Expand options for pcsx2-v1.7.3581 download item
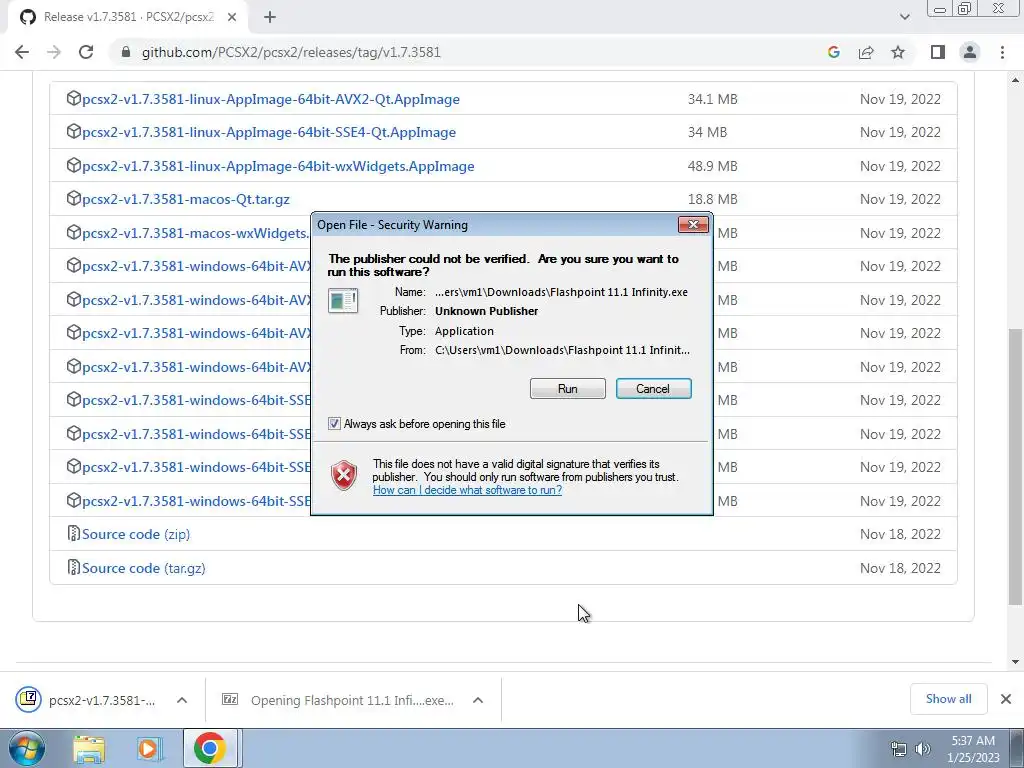 tap(182, 700)
